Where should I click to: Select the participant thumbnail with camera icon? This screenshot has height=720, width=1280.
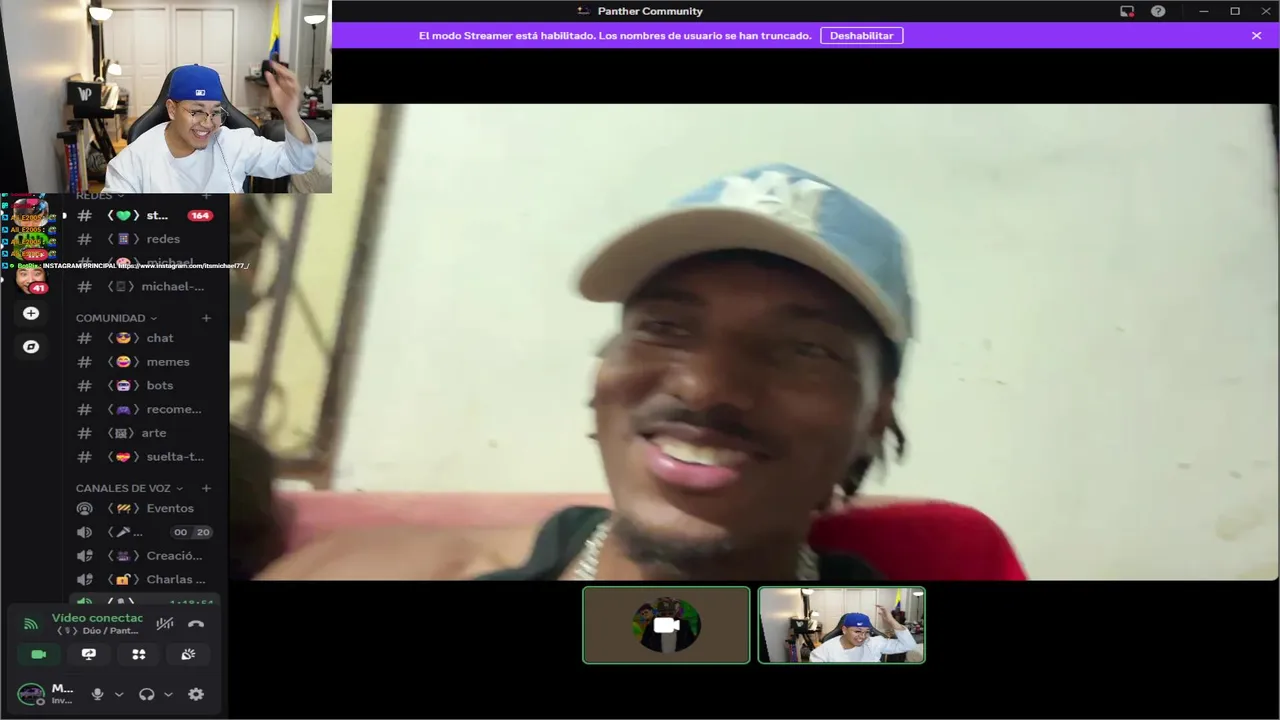(x=666, y=625)
